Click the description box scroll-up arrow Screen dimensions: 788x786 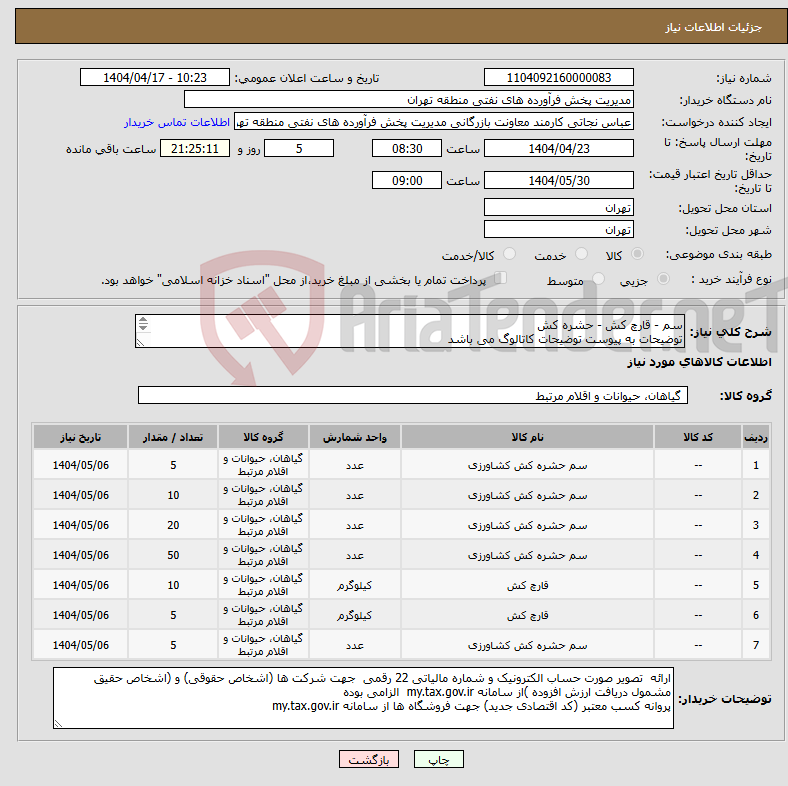tap(143, 320)
